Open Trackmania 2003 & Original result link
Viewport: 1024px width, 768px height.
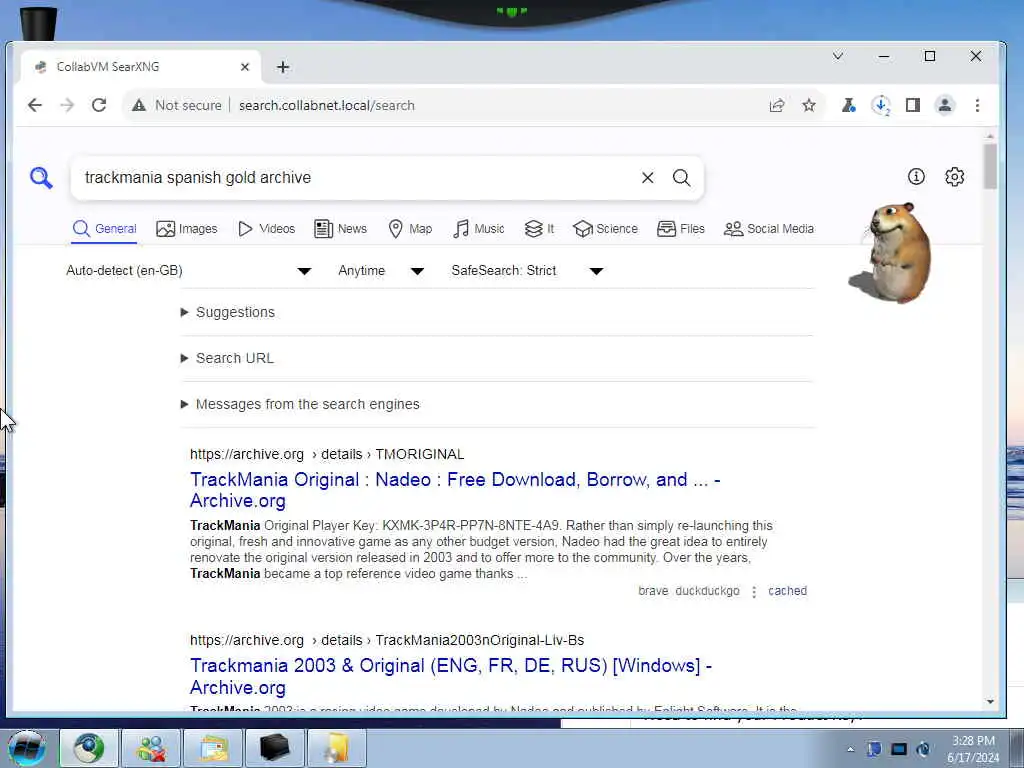pos(451,676)
